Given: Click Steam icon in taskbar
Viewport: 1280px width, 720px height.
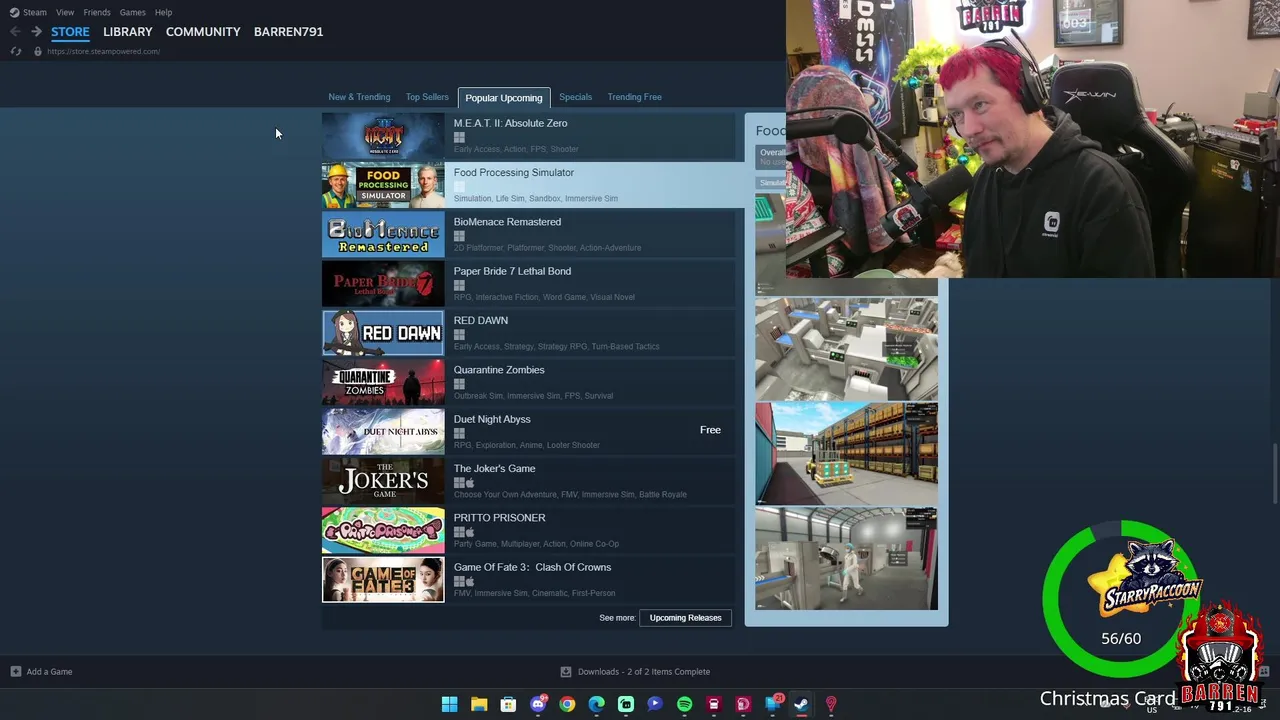Looking at the screenshot, I should pos(801,704).
